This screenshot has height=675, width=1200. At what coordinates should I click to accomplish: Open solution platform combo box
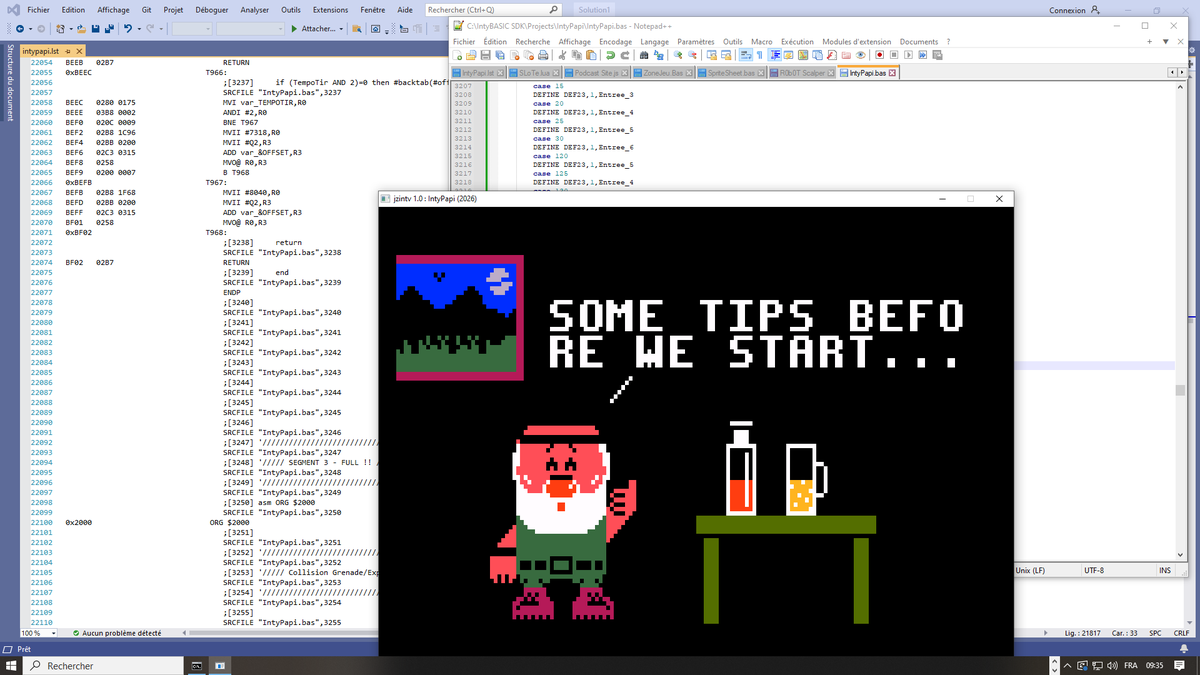coord(250,28)
